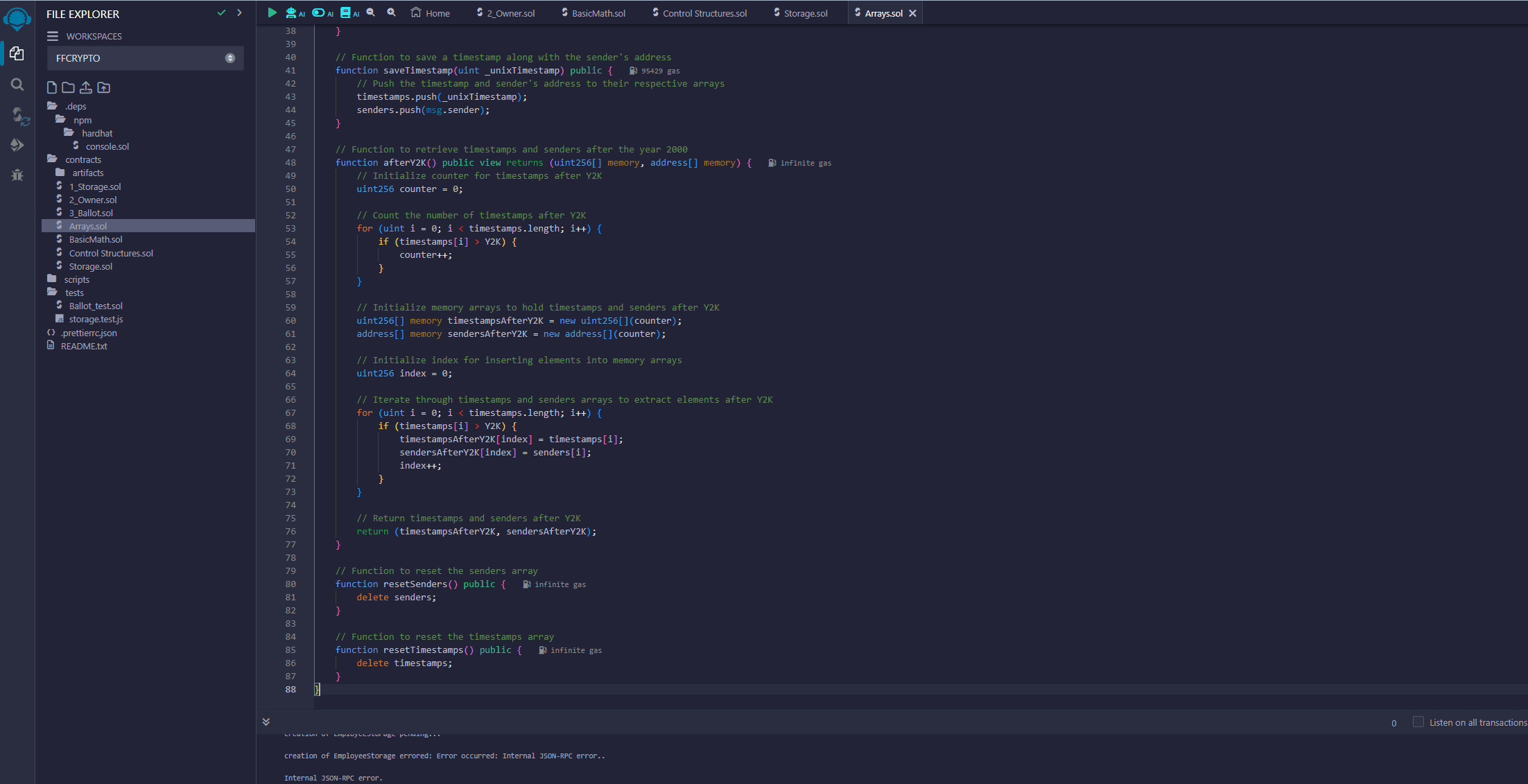Expand the scripts folder

point(69,279)
